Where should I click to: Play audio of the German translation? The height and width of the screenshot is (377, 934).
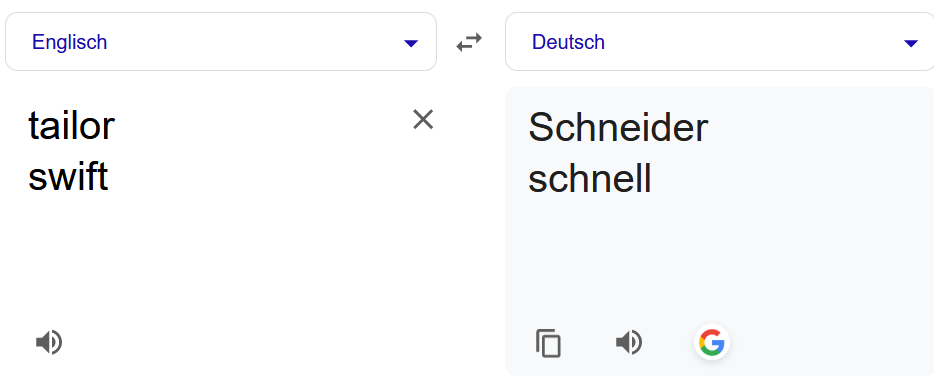pyautogui.click(x=629, y=342)
